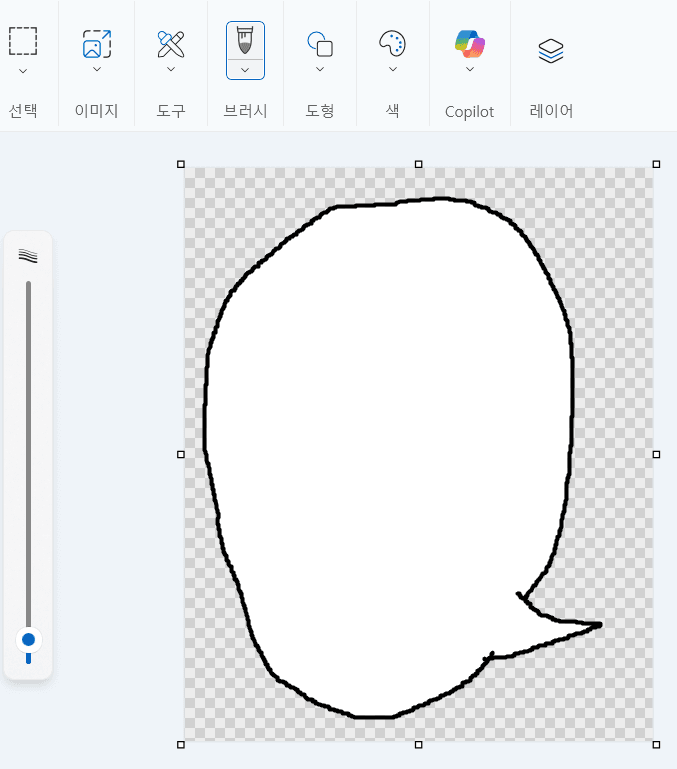Click the 이미지 label

[97, 110]
